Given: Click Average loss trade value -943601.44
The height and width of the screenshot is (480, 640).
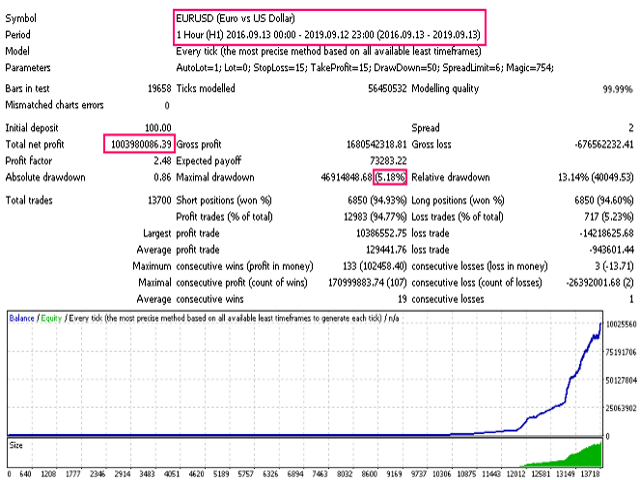Looking at the screenshot, I should [611, 250].
